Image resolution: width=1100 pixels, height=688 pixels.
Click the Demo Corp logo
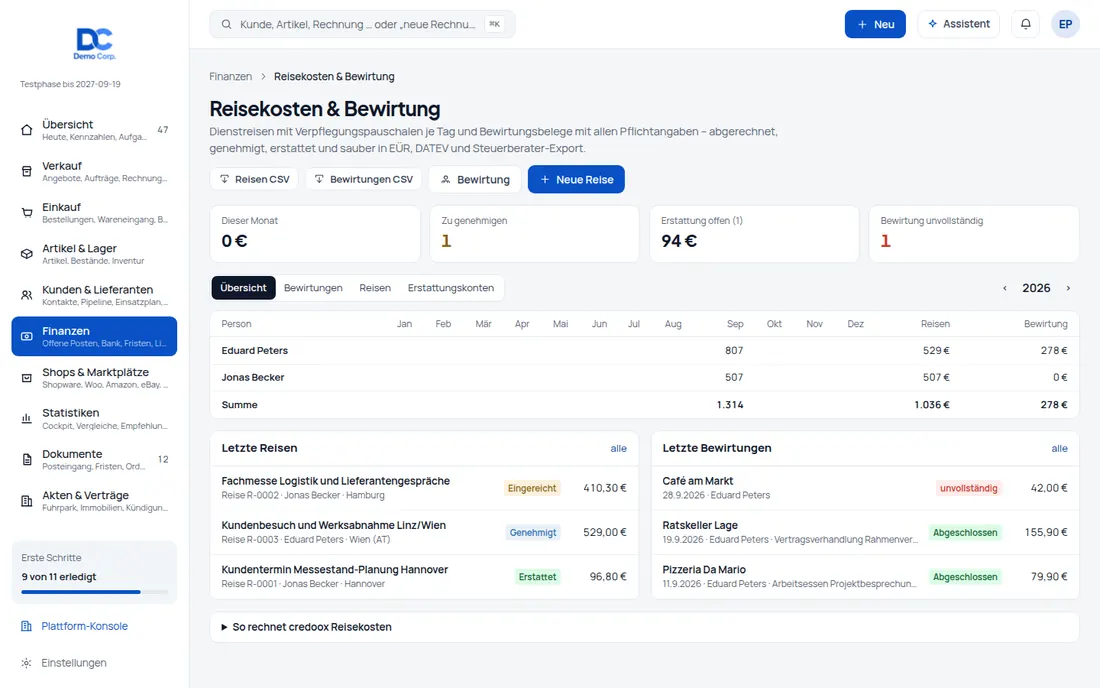click(94, 43)
